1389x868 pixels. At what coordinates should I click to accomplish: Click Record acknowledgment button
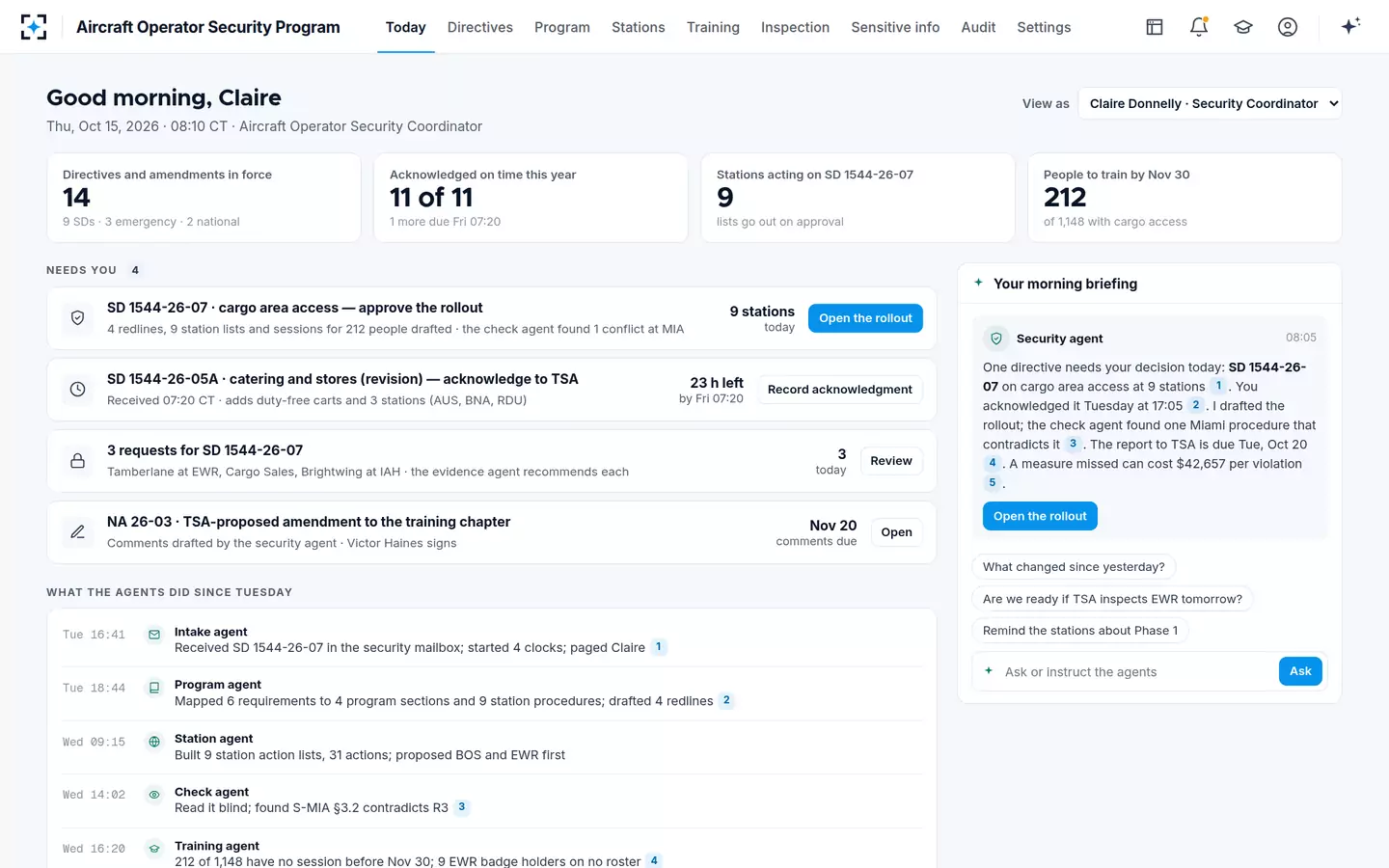pyautogui.click(x=840, y=390)
